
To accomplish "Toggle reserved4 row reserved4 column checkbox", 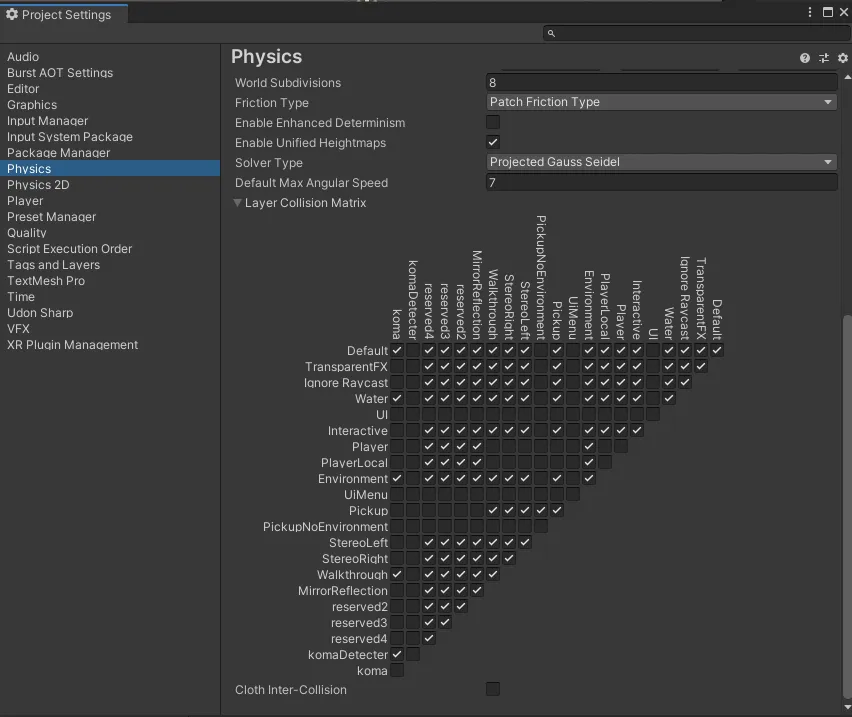I will pos(429,638).
